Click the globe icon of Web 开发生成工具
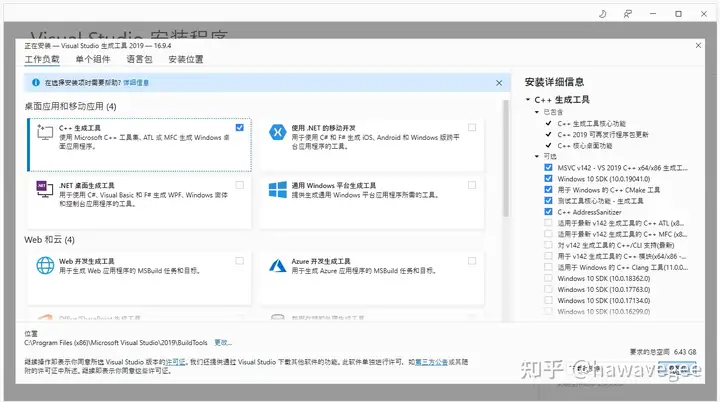The image size is (720, 402). coord(45,265)
